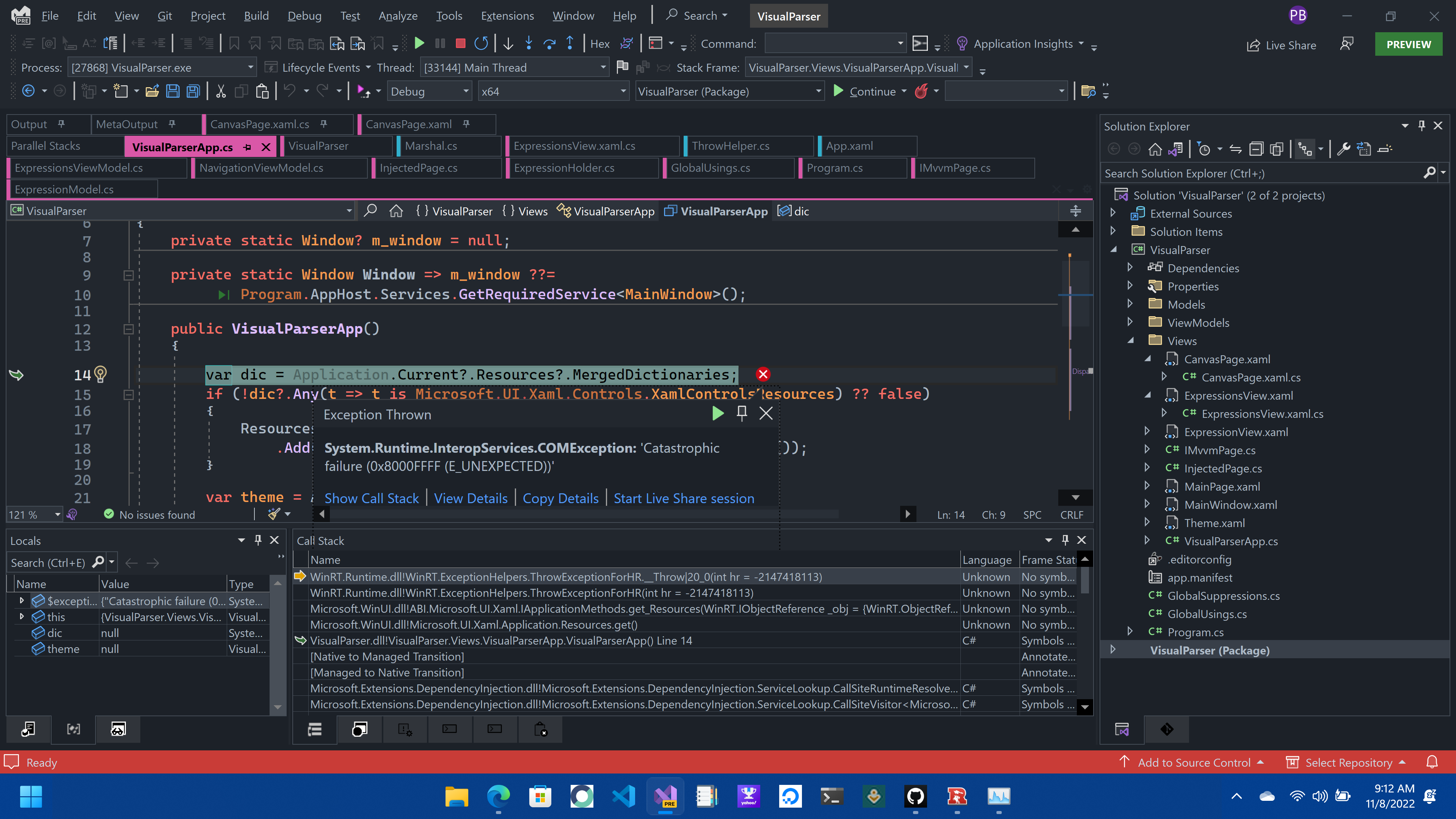
Task: Click the Step Out icon
Action: tap(570, 44)
